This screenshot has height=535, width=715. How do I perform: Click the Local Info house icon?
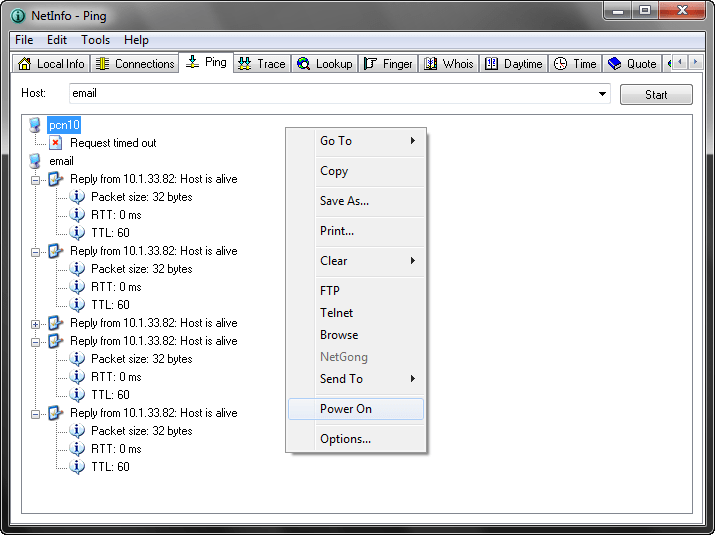click(x=24, y=63)
